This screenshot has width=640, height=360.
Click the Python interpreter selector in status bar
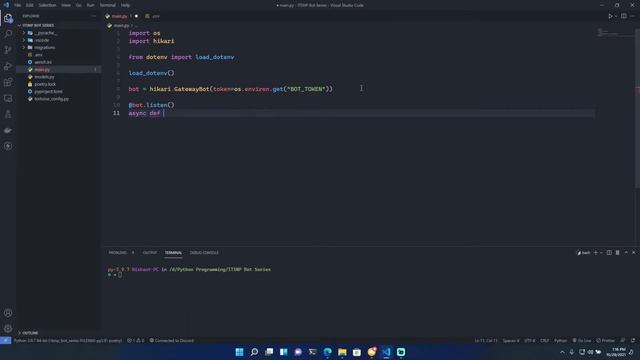point(68,340)
